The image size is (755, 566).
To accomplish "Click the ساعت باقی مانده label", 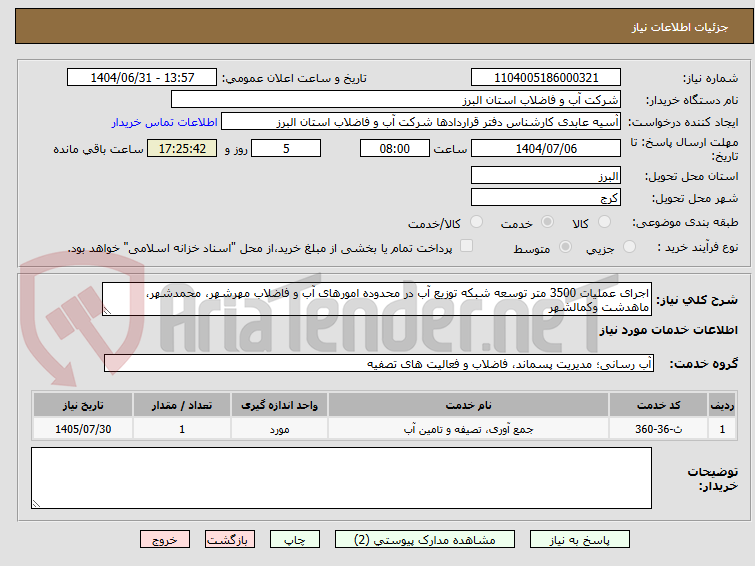I will point(98,149).
